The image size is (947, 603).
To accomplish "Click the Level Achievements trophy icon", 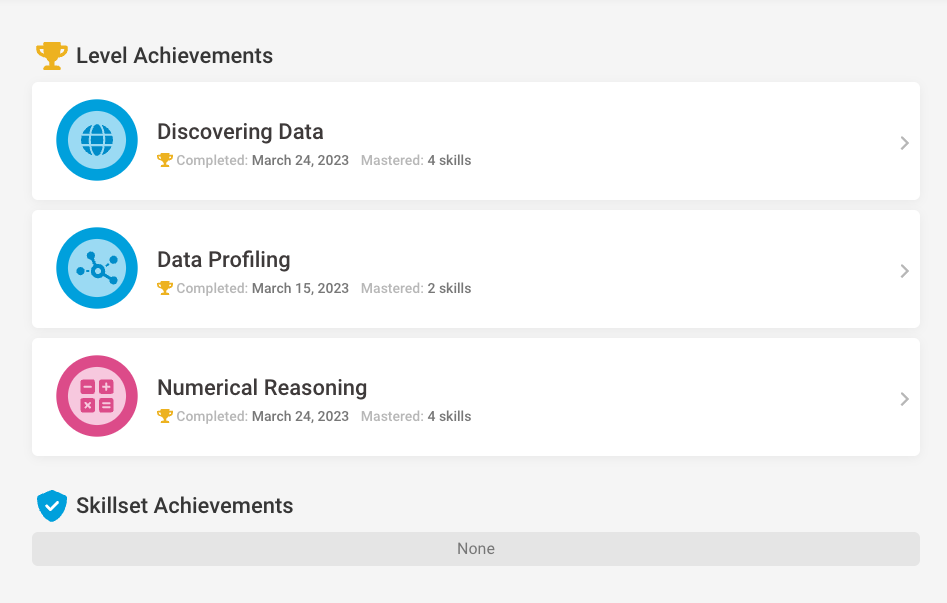I will click(52, 56).
